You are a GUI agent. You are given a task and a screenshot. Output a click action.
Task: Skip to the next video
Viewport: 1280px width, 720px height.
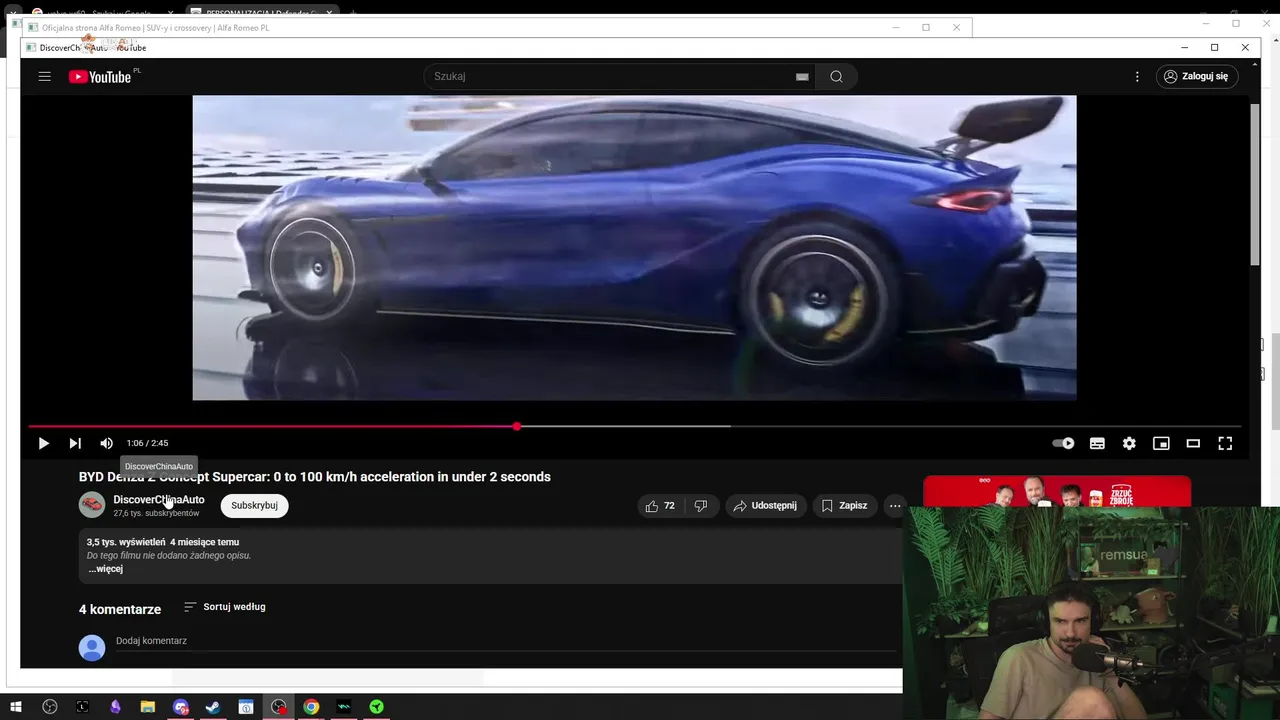click(x=75, y=443)
